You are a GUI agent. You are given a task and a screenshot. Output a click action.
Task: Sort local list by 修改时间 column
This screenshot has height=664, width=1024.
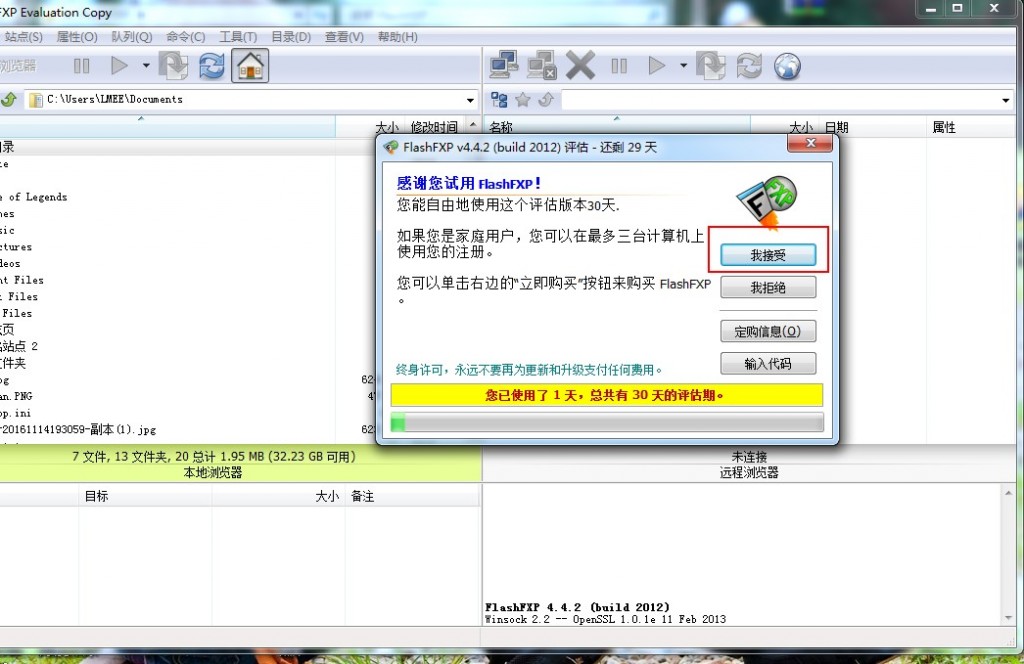point(434,127)
